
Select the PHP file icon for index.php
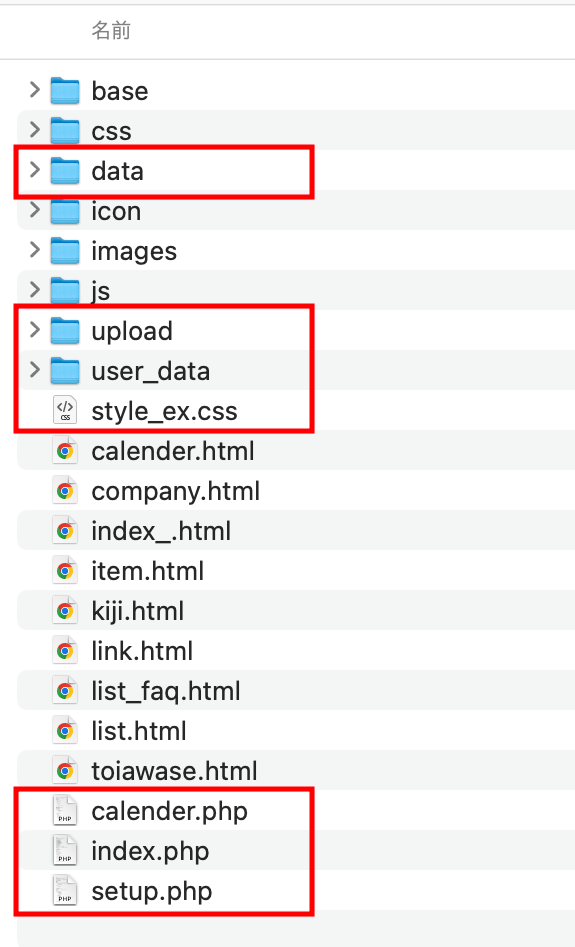(x=65, y=851)
